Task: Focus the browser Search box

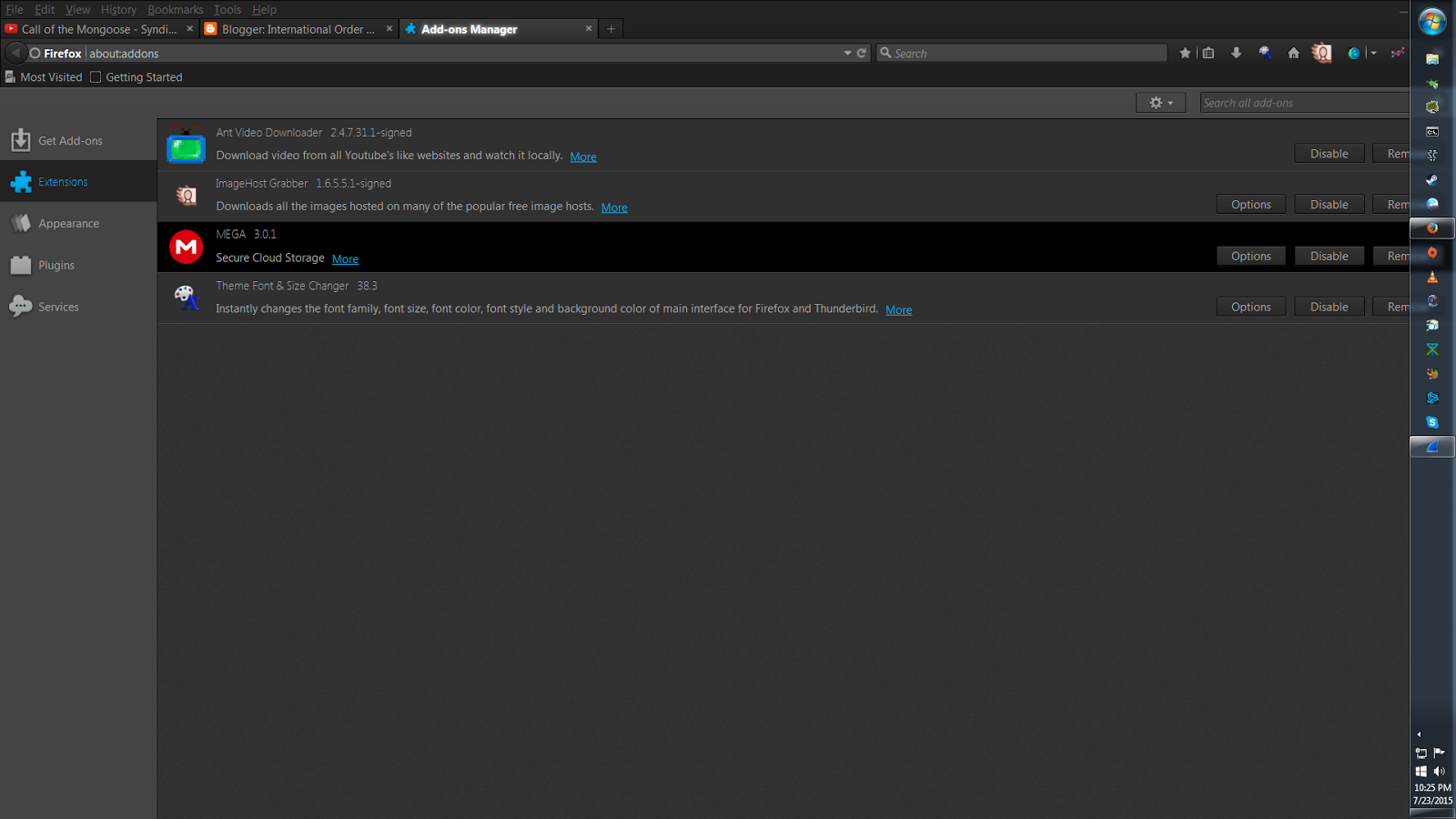Action: click(1021, 53)
